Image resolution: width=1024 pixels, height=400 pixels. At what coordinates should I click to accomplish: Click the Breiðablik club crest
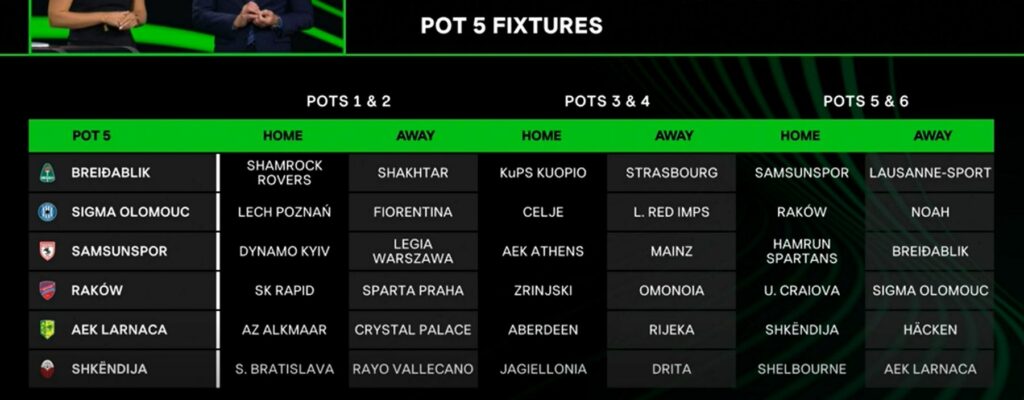46,173
